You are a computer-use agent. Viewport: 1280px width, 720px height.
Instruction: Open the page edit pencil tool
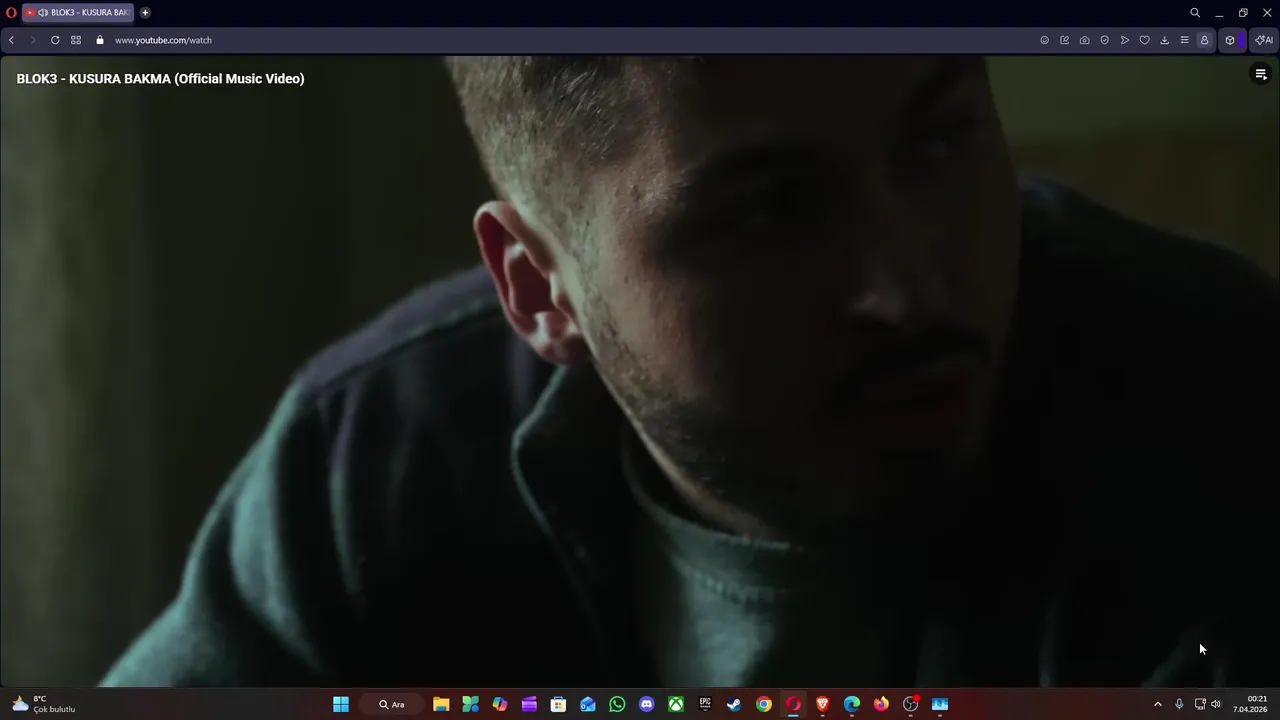tap(1064, 40)
